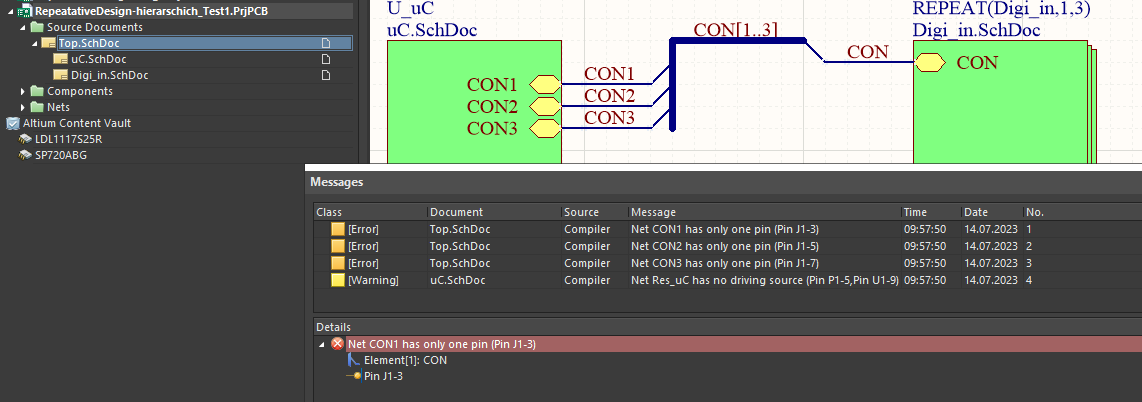This screenshot has height=402, width=1142.
Task: Click the warning icon for Net Res_uC message
Action: tap(337, 280)
